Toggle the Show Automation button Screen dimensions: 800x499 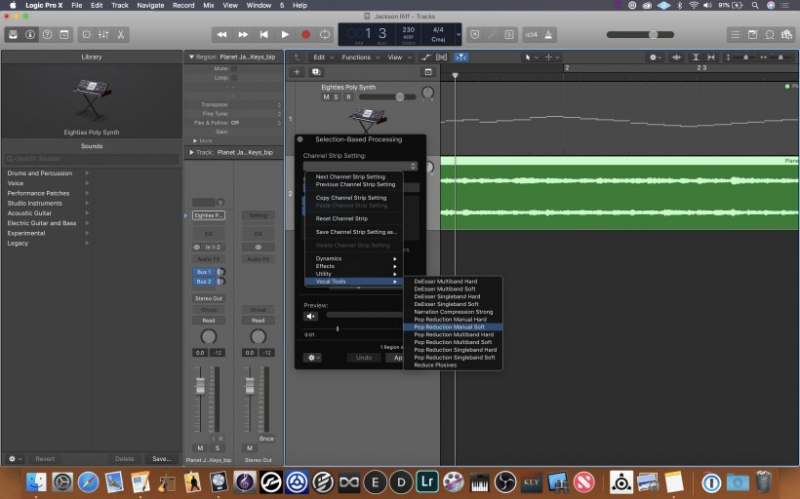(x=426, y=57)
